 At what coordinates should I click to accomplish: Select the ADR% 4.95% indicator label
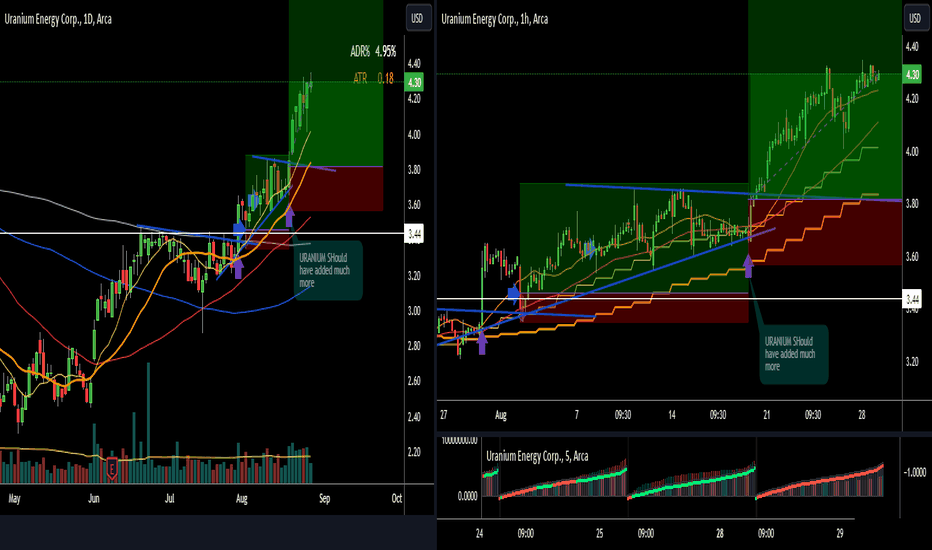pos(373,52)
